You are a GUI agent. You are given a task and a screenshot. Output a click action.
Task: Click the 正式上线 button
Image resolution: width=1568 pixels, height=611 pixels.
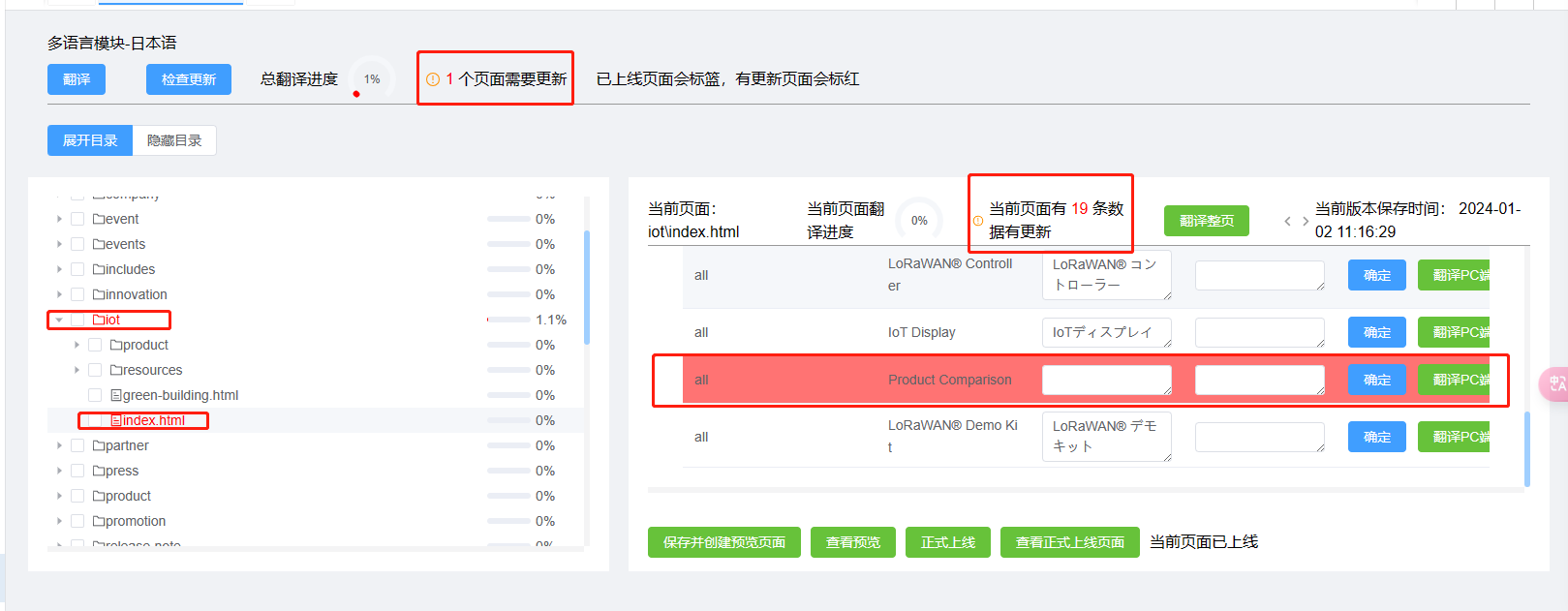(x=948, y=542)
